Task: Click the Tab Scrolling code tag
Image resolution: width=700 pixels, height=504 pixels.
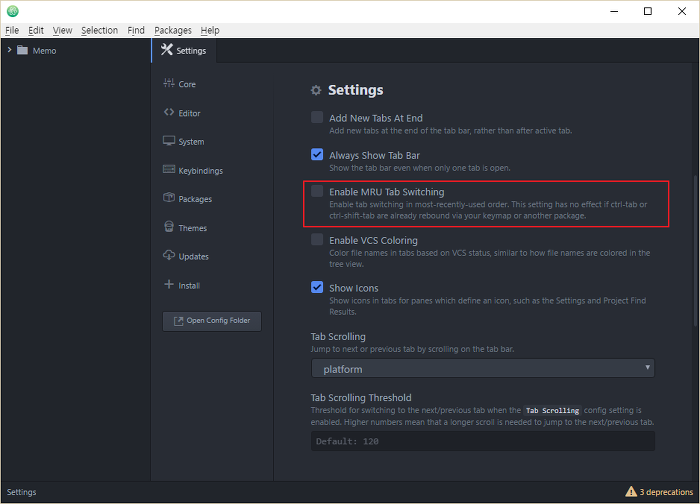Action: click(x=552, y=410)
